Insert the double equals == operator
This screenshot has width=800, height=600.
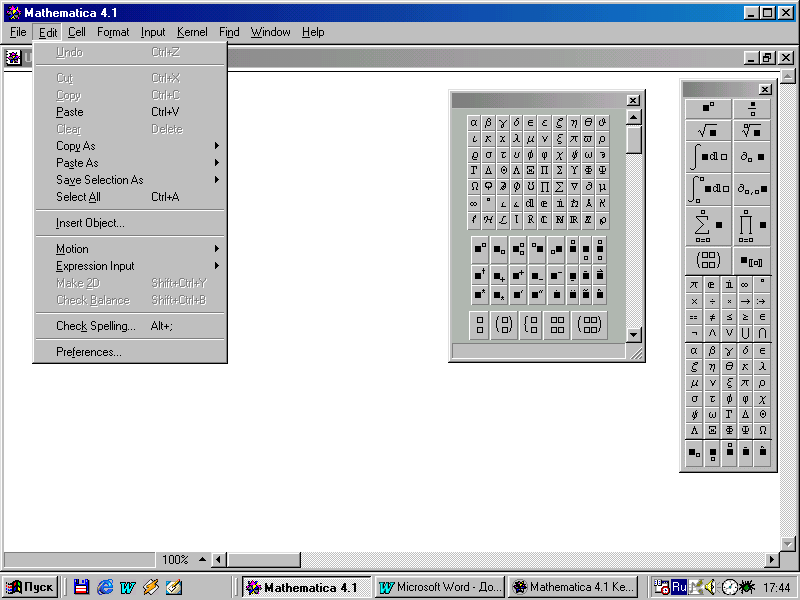tap(694, 317)
